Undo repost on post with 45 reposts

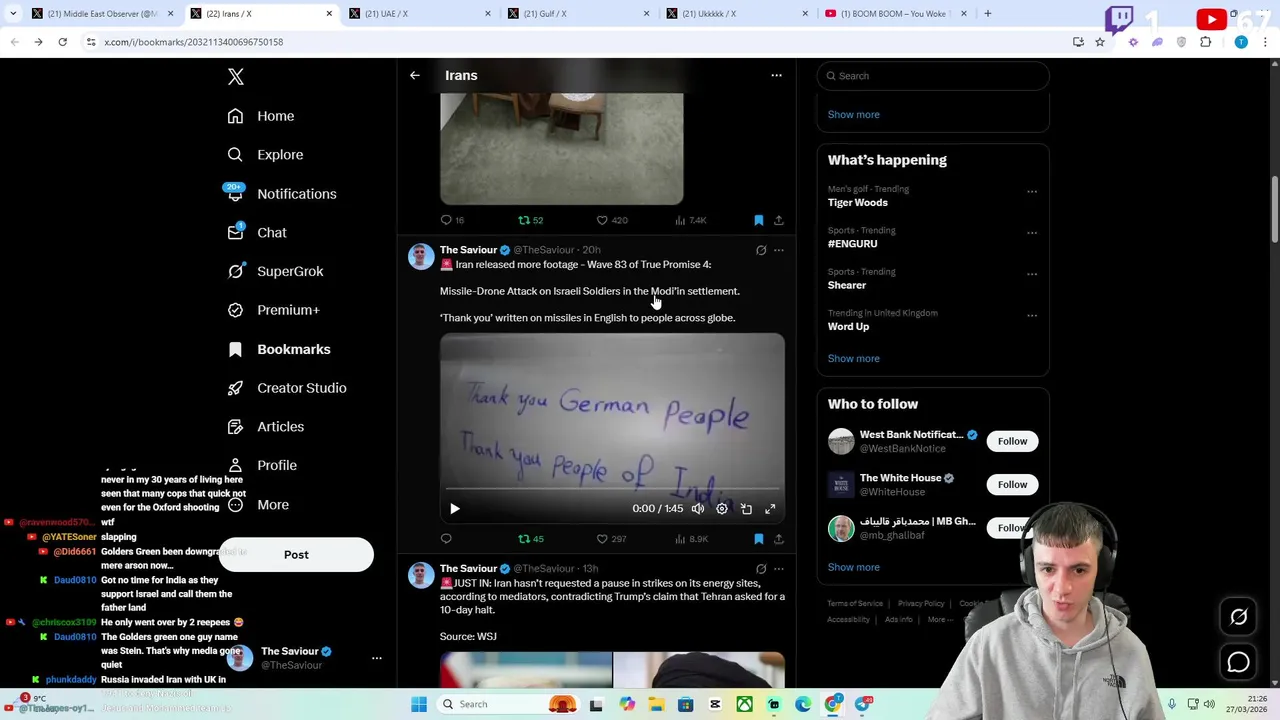coord(530,539)
